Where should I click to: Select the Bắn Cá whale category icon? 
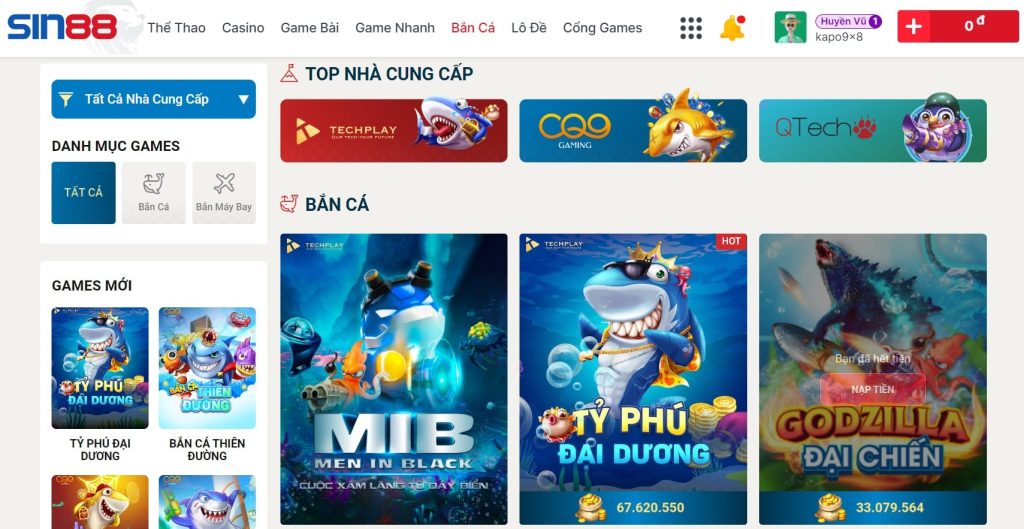coord(153,193)
